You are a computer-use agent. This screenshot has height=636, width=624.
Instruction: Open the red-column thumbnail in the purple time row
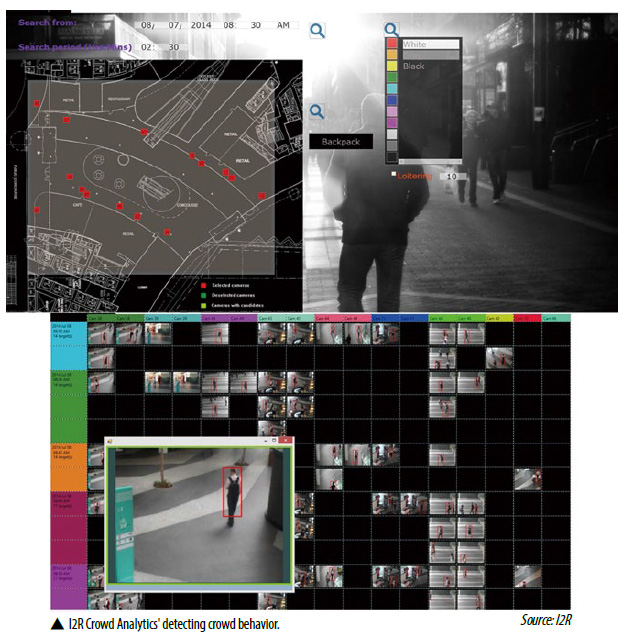click(527, 576)
